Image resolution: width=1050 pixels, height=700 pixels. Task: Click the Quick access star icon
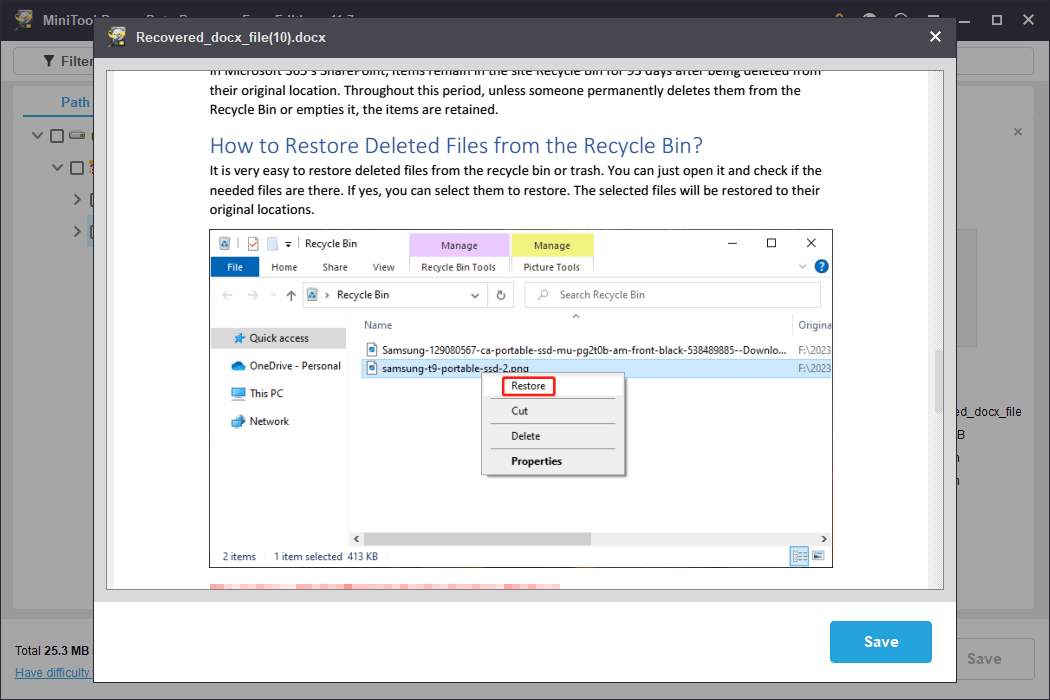pos(239,338)
